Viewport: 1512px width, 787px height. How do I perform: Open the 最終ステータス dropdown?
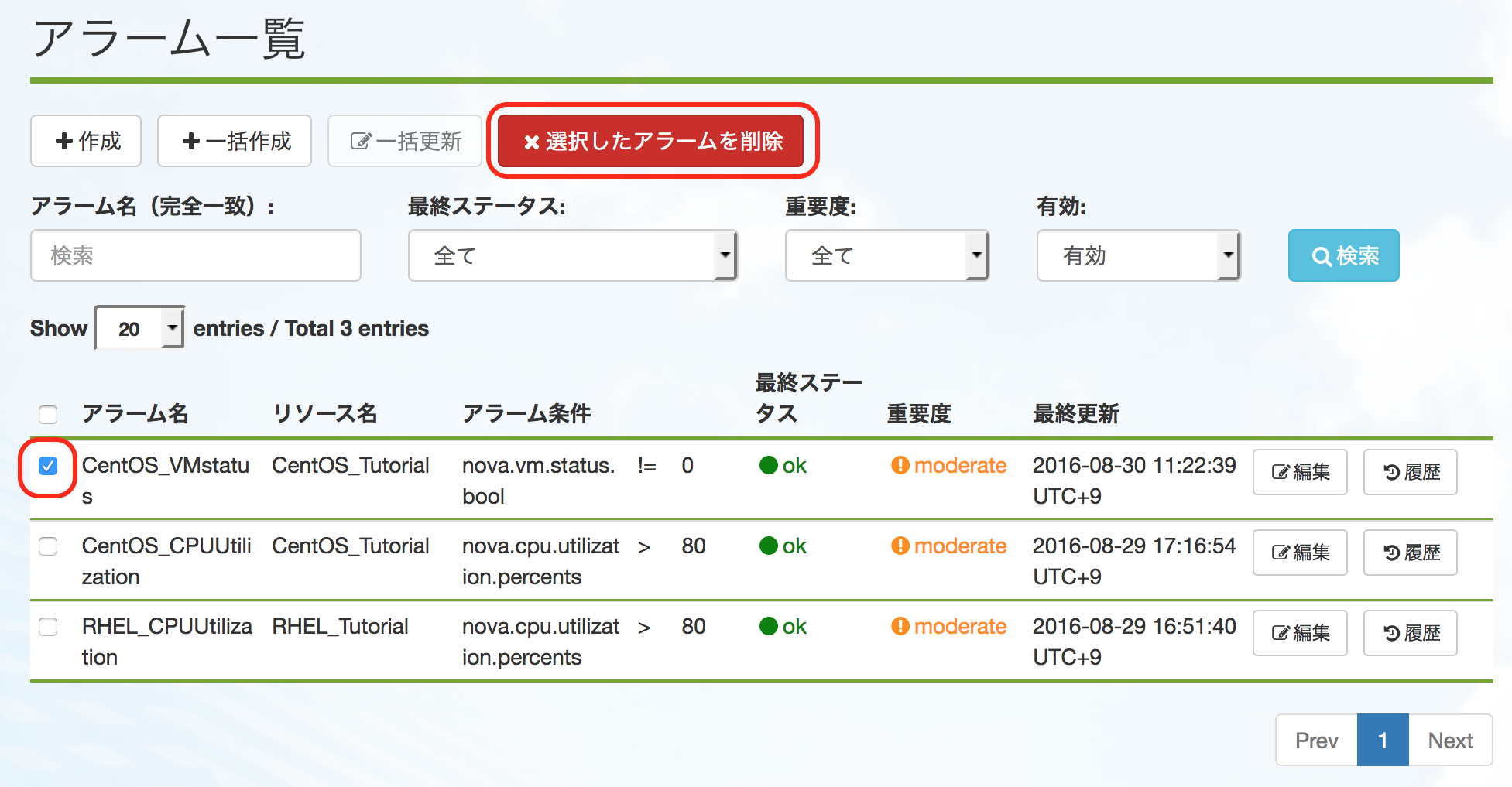(572, 255)
